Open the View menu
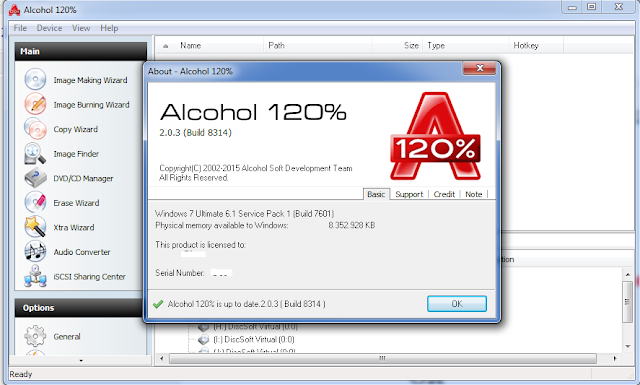The width and height of the screenshot is (640, 385). (x=81, y=28)
